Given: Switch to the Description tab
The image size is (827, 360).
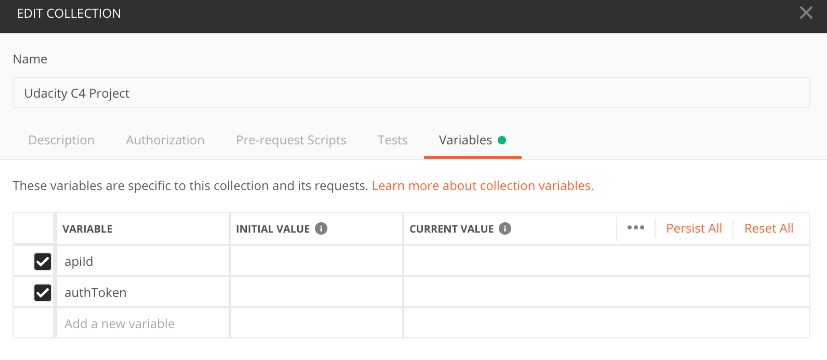Looking at the screenshot, I should pos(61,140).
